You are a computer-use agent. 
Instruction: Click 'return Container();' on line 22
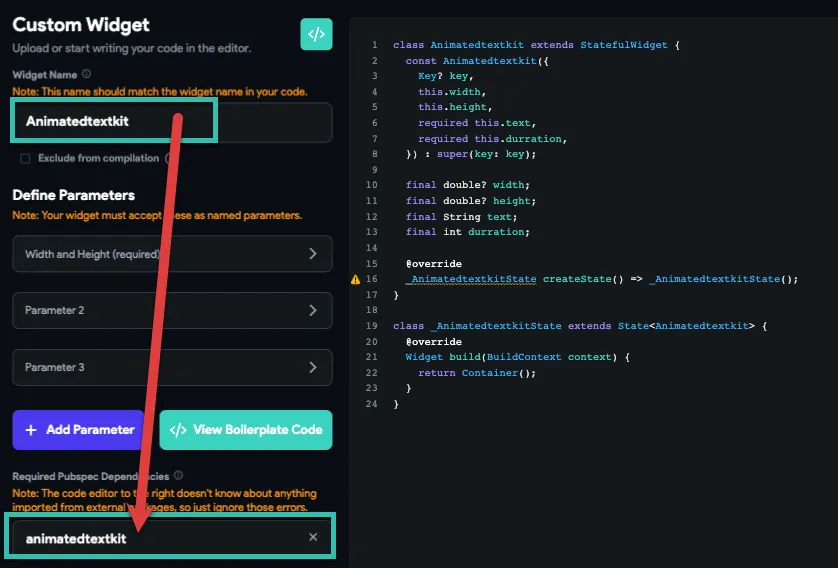click(477, 373)
